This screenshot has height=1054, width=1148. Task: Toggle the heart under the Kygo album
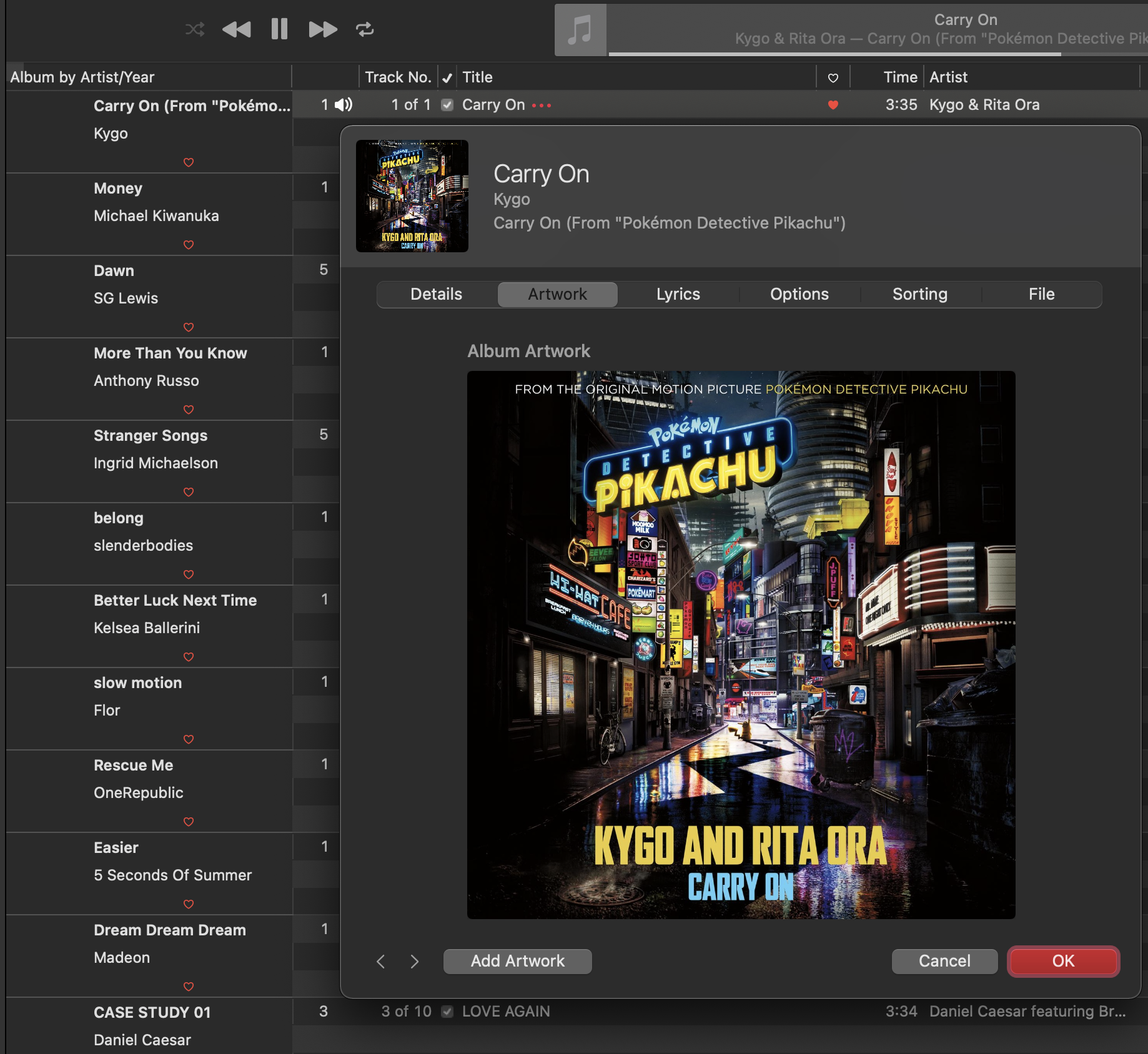(189, 162)
